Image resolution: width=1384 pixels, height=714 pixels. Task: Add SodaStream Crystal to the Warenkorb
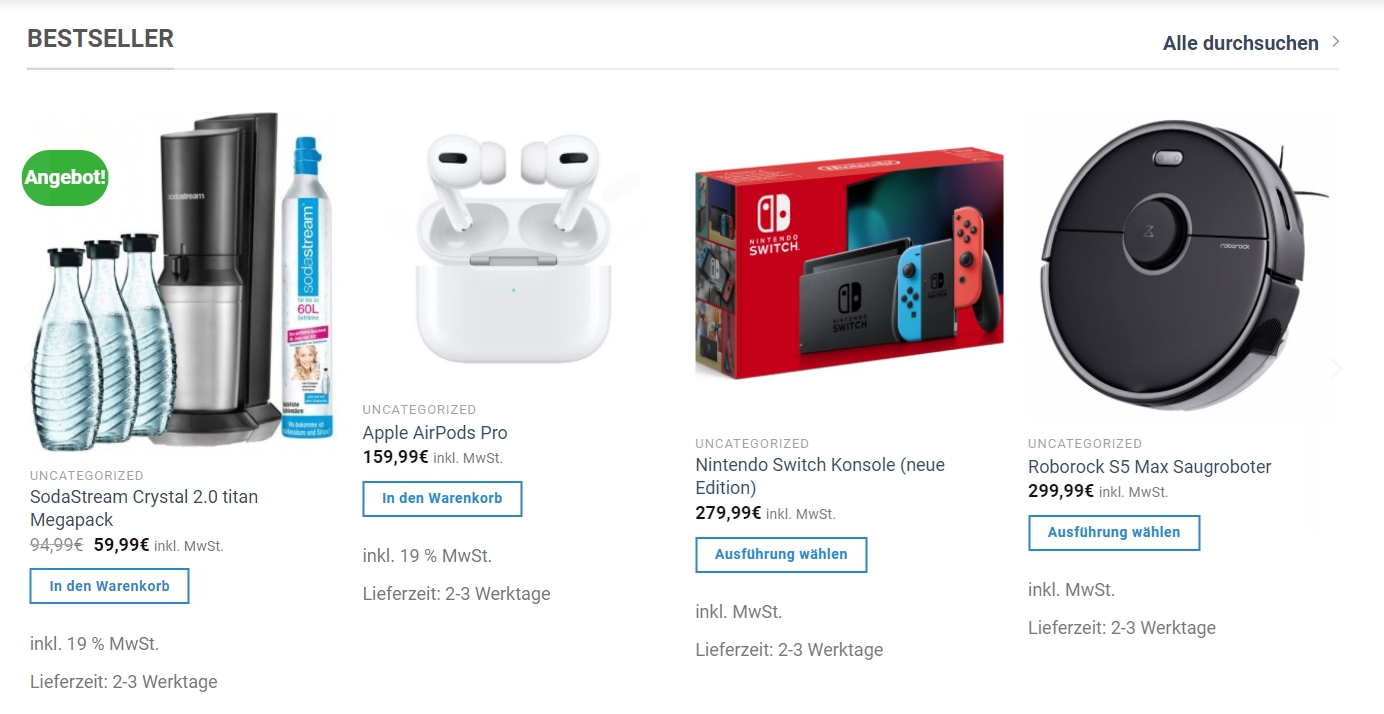click(x=110, y=586)
